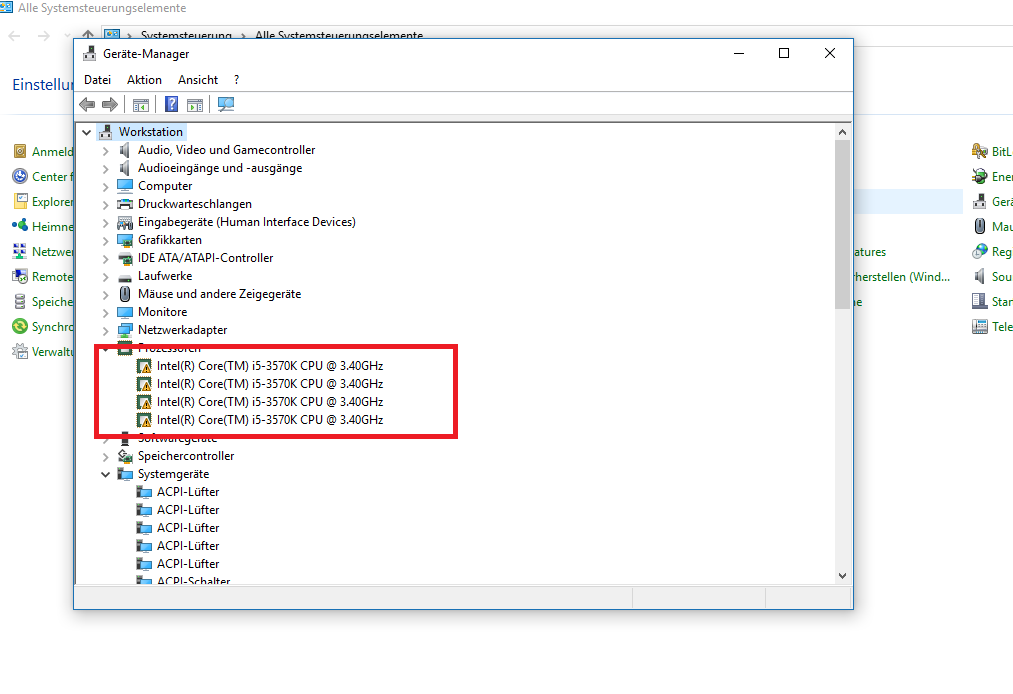1013x694 pixels.
Task: Click the Mäuse und andere Zeigegeräte mouse icon
Action: [x=125, y=294]
